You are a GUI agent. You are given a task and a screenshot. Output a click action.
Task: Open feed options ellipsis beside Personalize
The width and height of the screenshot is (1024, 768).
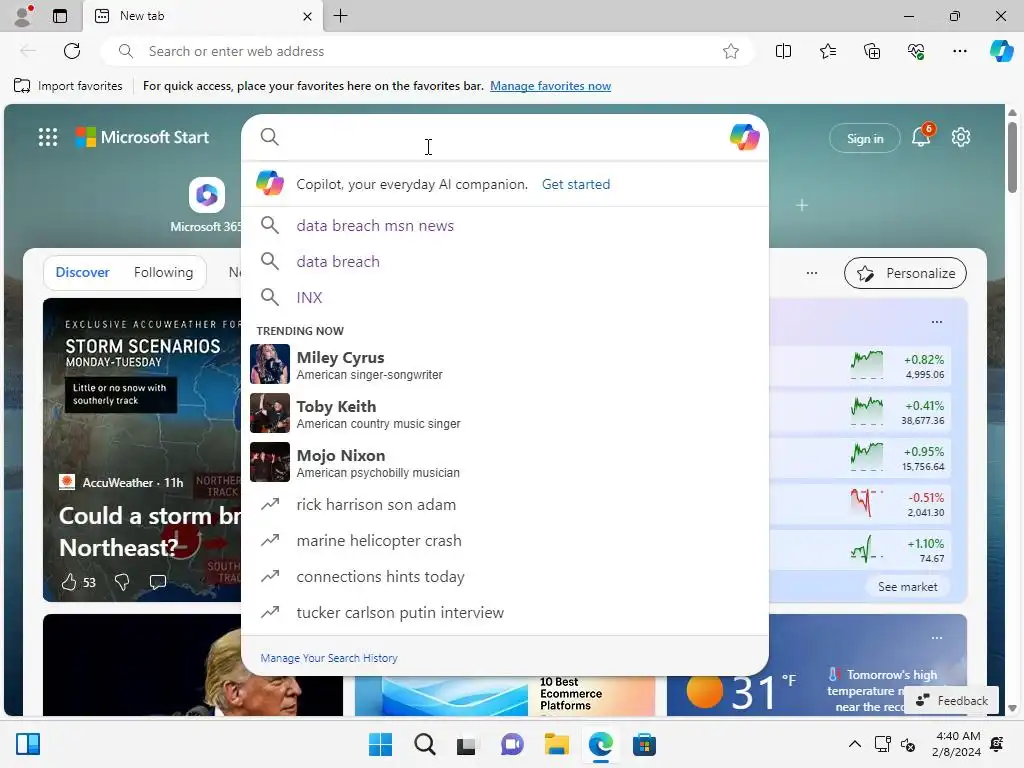(812, 273)
